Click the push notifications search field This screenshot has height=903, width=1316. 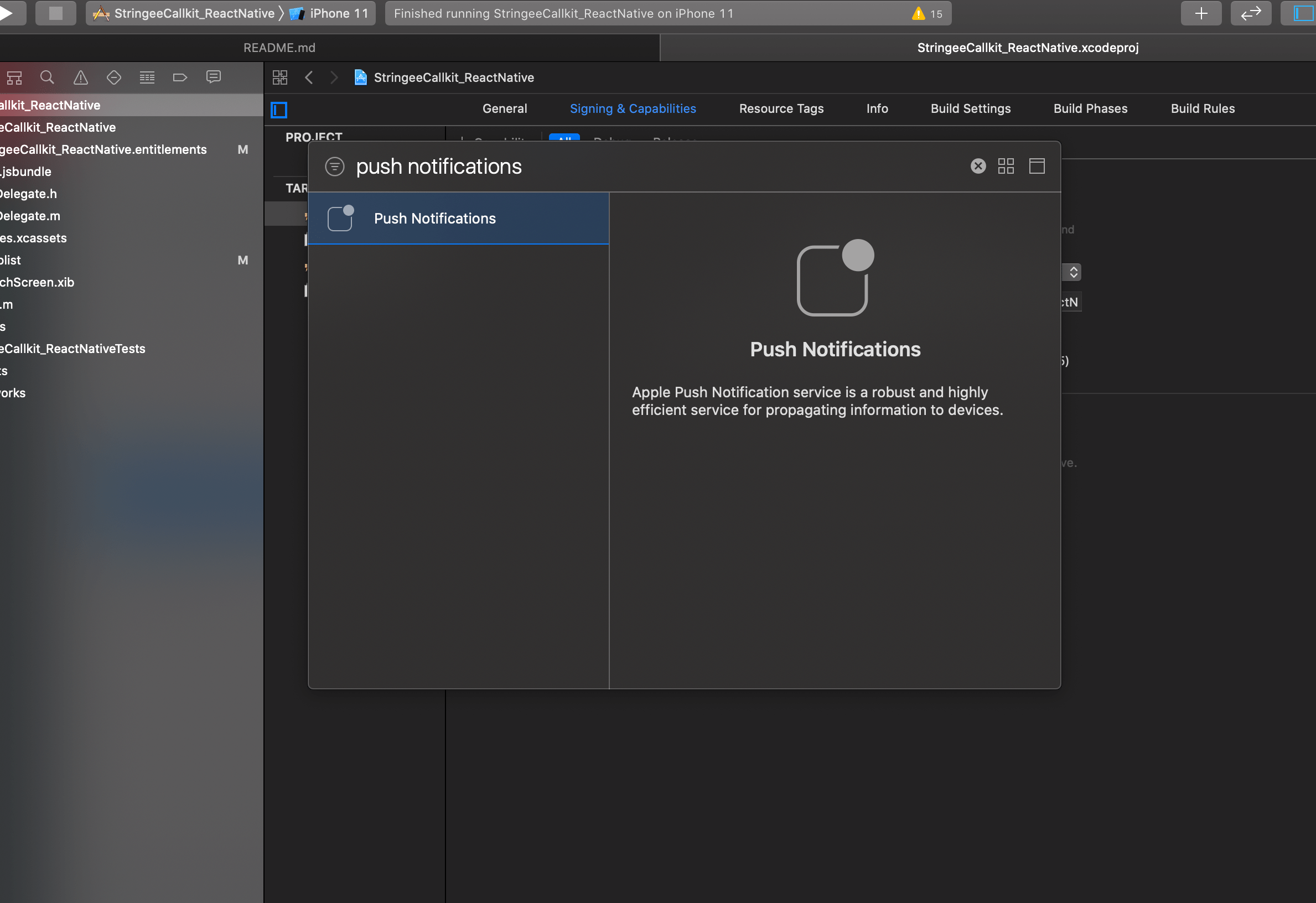coord(657,167)
